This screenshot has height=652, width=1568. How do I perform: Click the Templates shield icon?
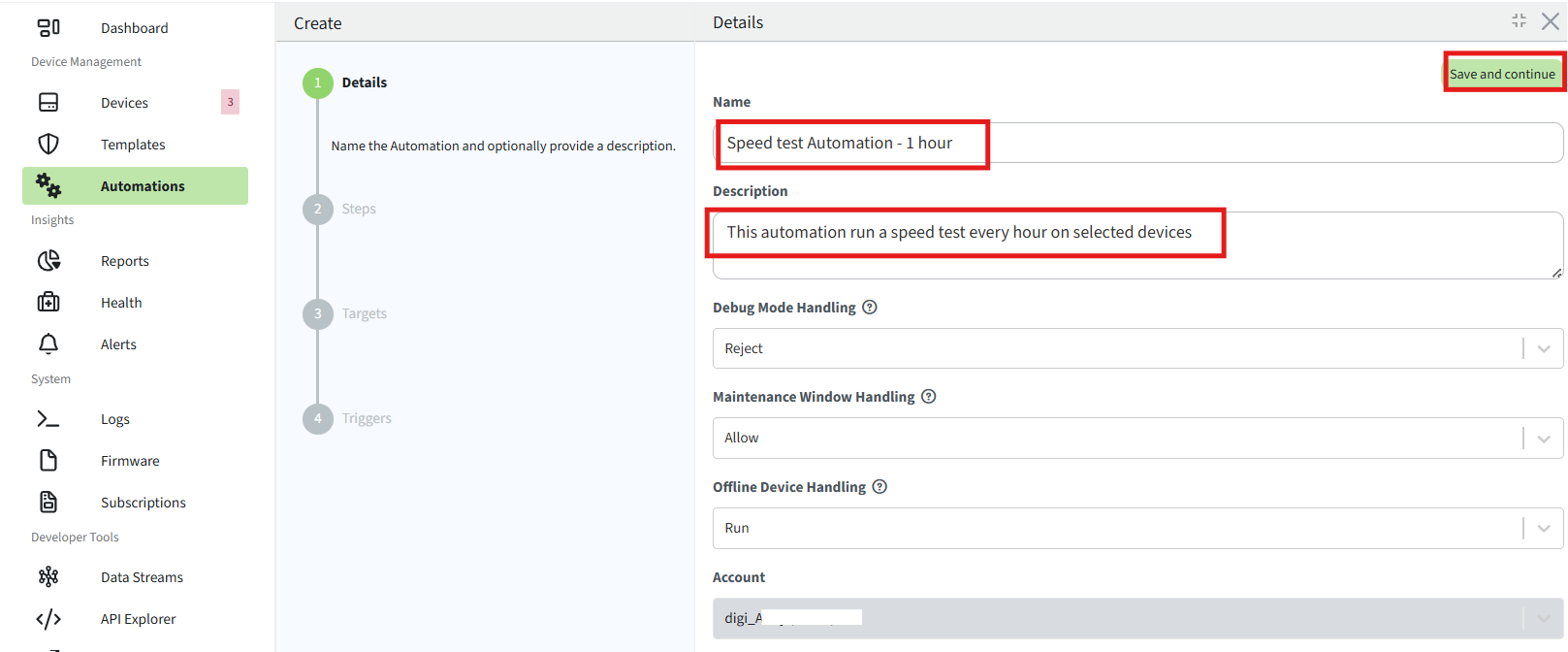48,144
